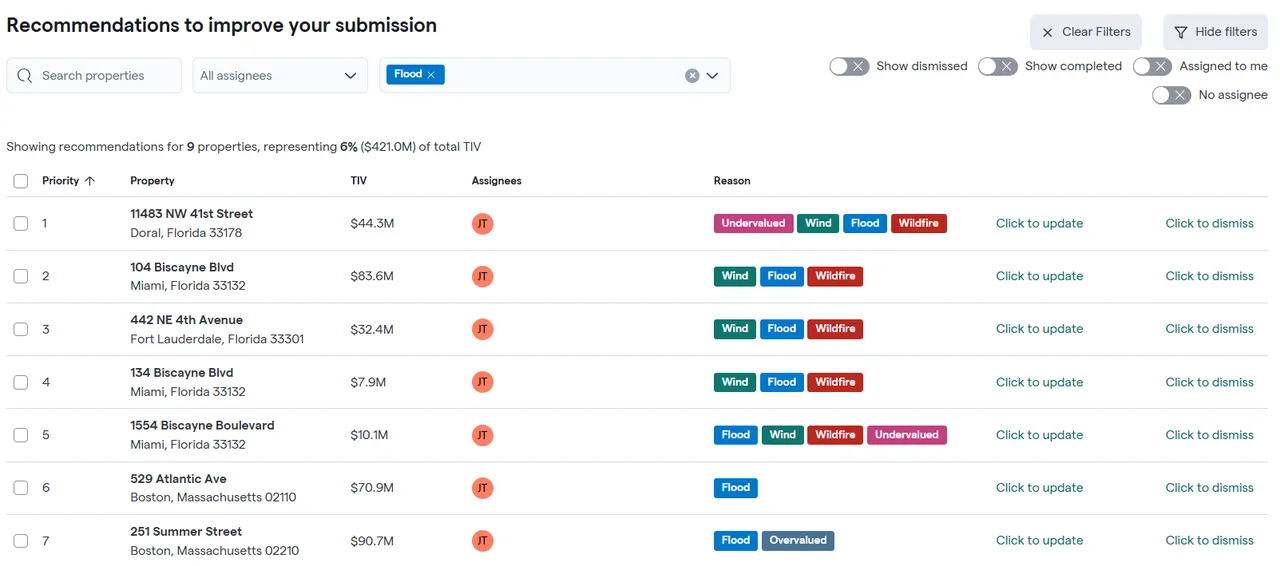The height and width of the screenshot is (566, 1280).
Task: Click the Undervalued tag on 11483 NW 41st Street
Action: point(753,223)
